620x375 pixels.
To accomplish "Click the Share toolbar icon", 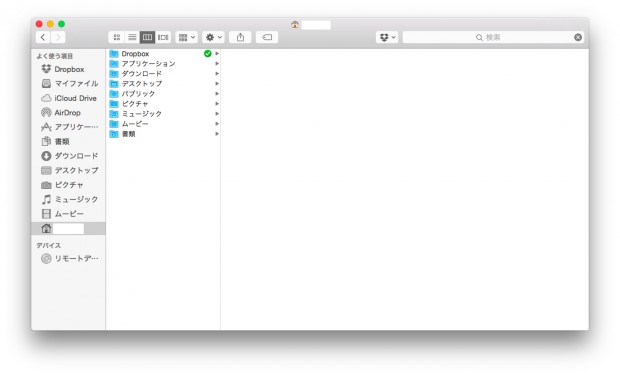I will tap(240, 37).
